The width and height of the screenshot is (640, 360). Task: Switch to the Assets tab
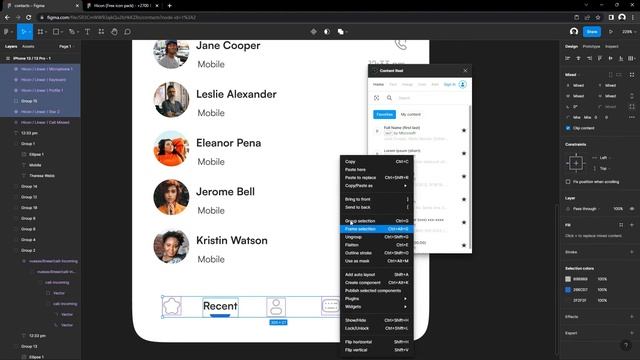pyautogui.click(x=28, y=47)
